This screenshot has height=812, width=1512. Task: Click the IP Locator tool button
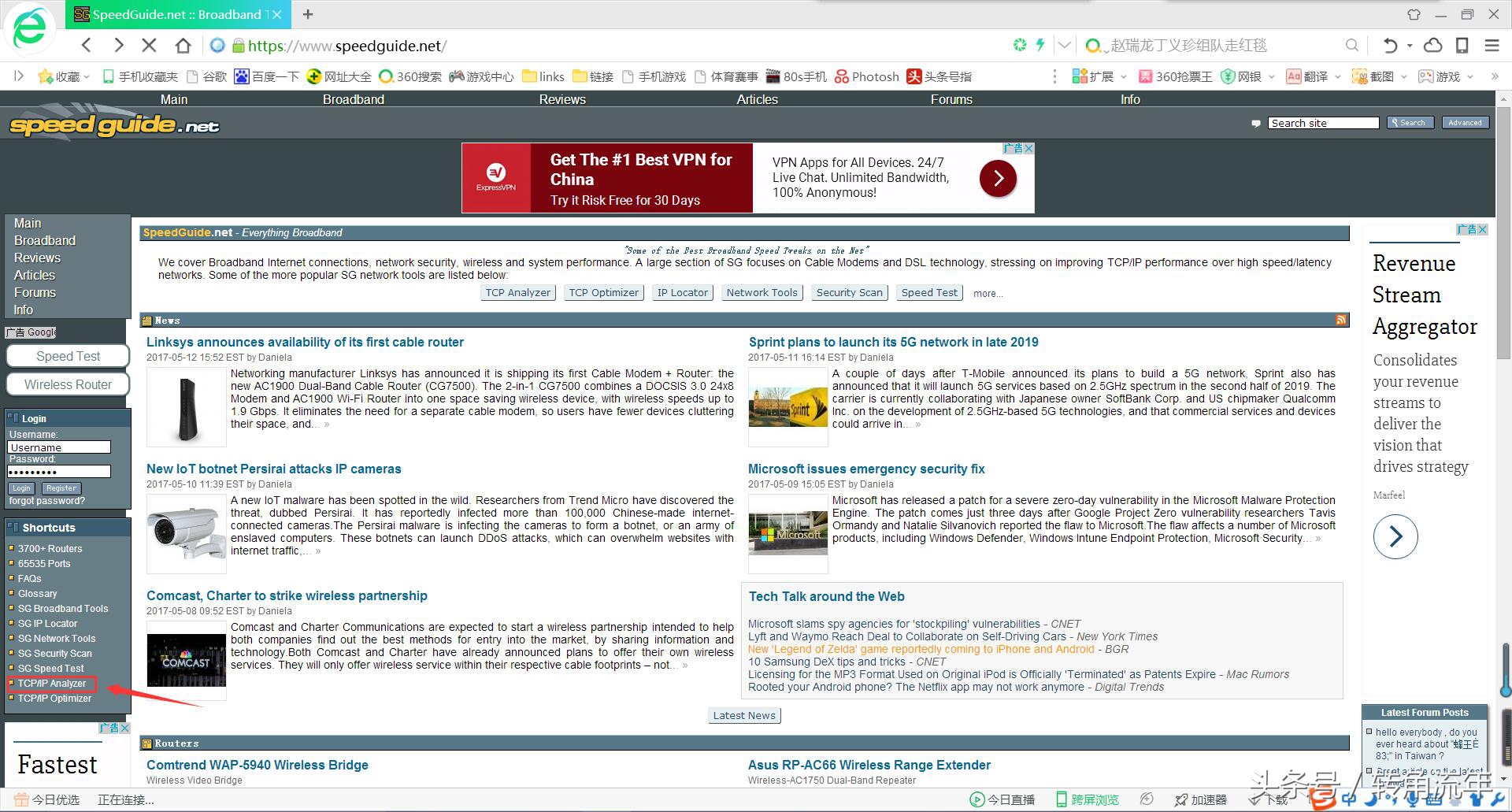pos(683,292)
